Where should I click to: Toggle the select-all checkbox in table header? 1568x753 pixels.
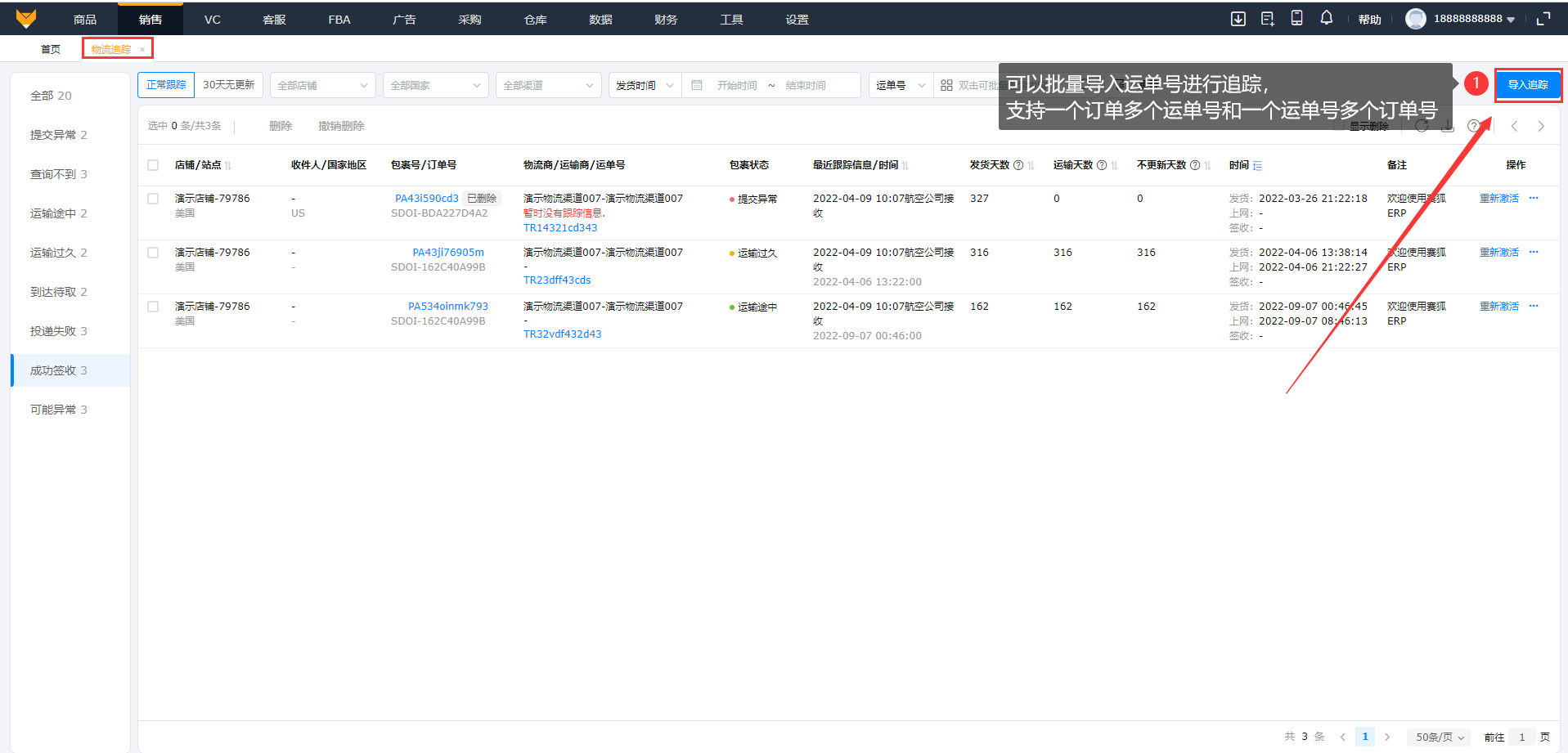(x=153, y=165)
